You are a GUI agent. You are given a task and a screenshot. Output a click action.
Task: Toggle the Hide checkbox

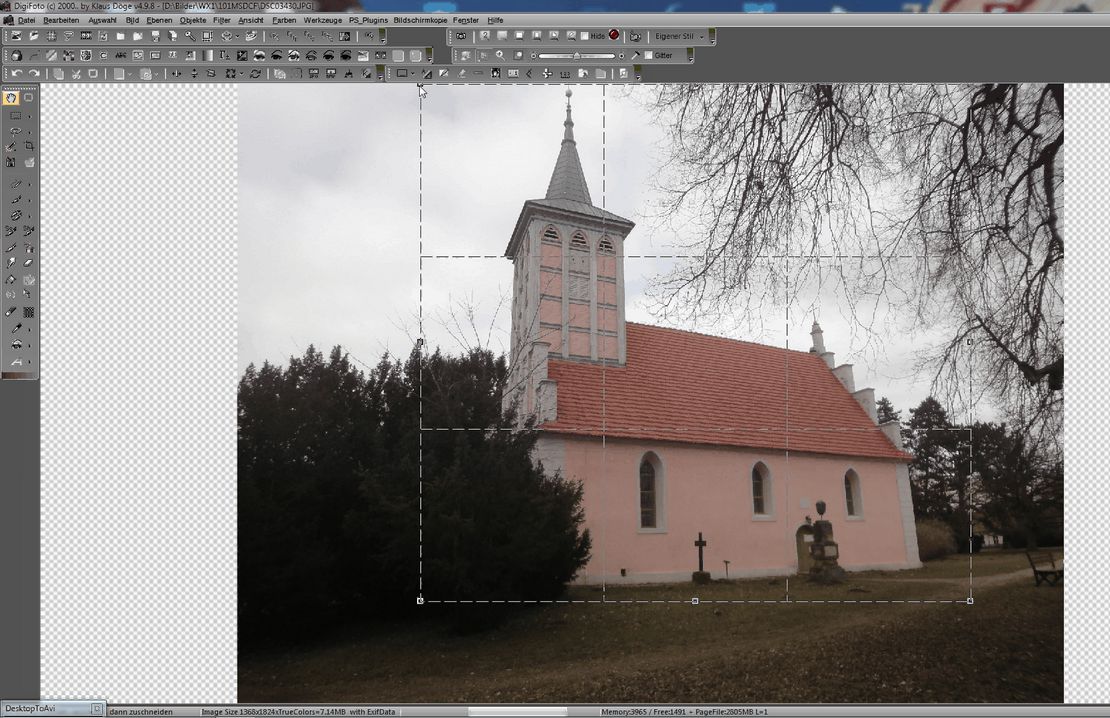[x=585, y=36]
